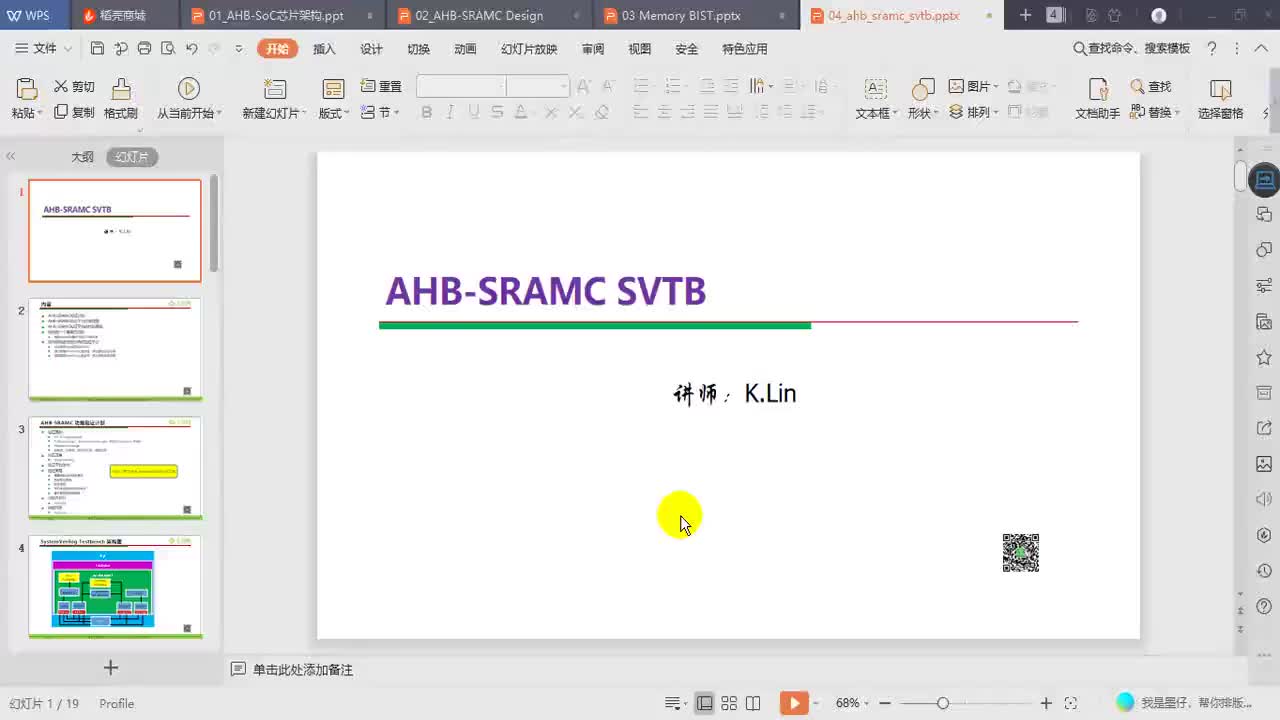This screenshot has width=1280, height=720.
Task: Open the 动画 ribbon tab
Action: tap(465, 49)
